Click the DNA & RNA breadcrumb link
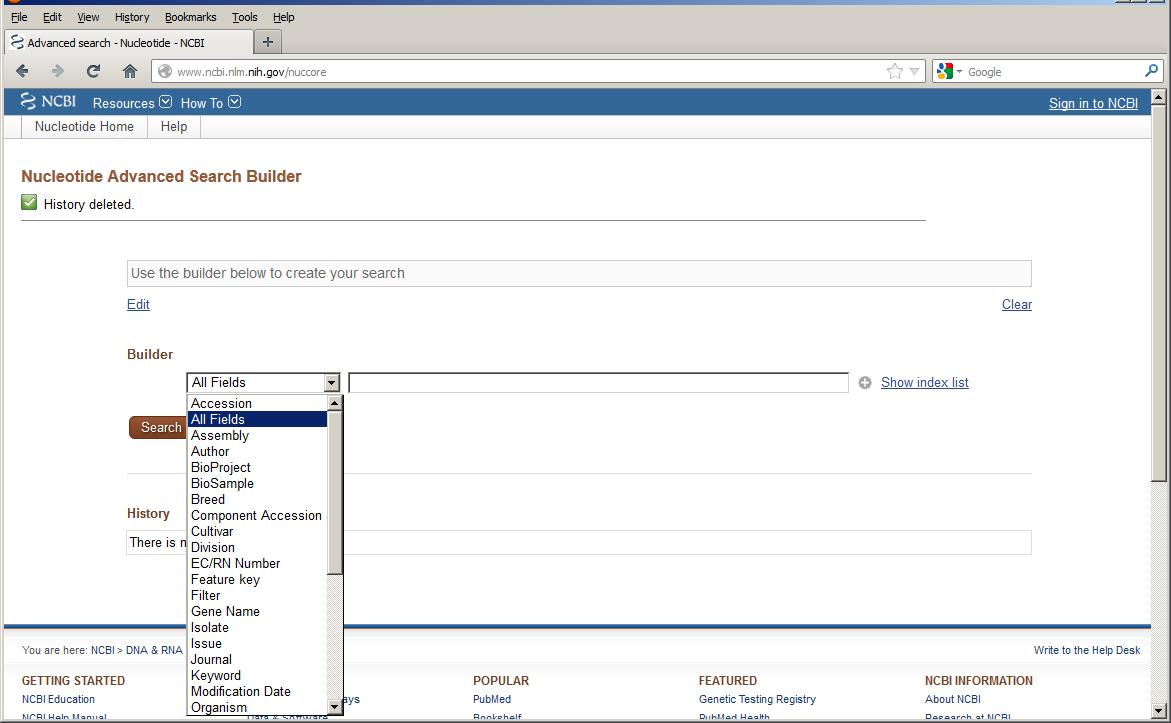The height and width of the screenshot is (723, 1171). click(154, 650)
